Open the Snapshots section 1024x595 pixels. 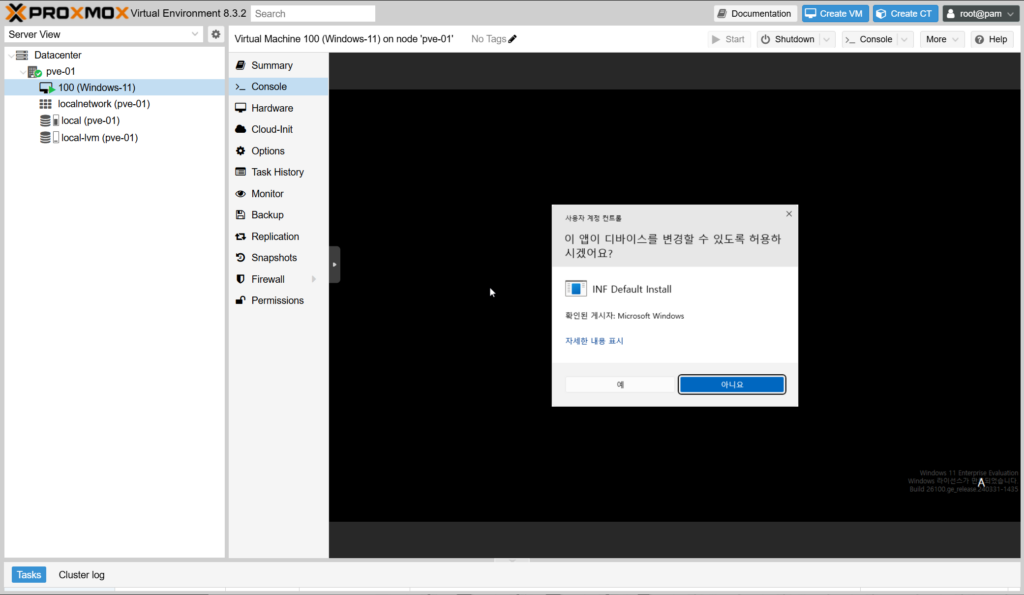[274, 258]
